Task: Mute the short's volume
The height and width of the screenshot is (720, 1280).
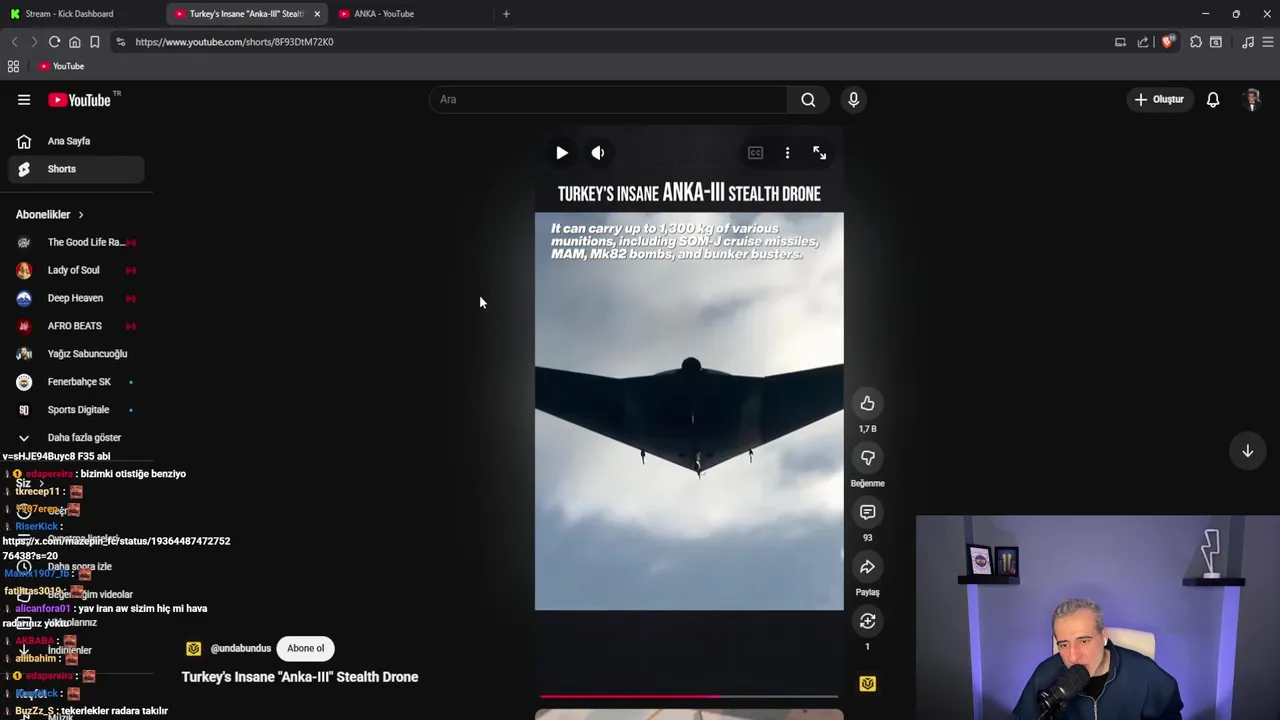Action: coord(597,153)
